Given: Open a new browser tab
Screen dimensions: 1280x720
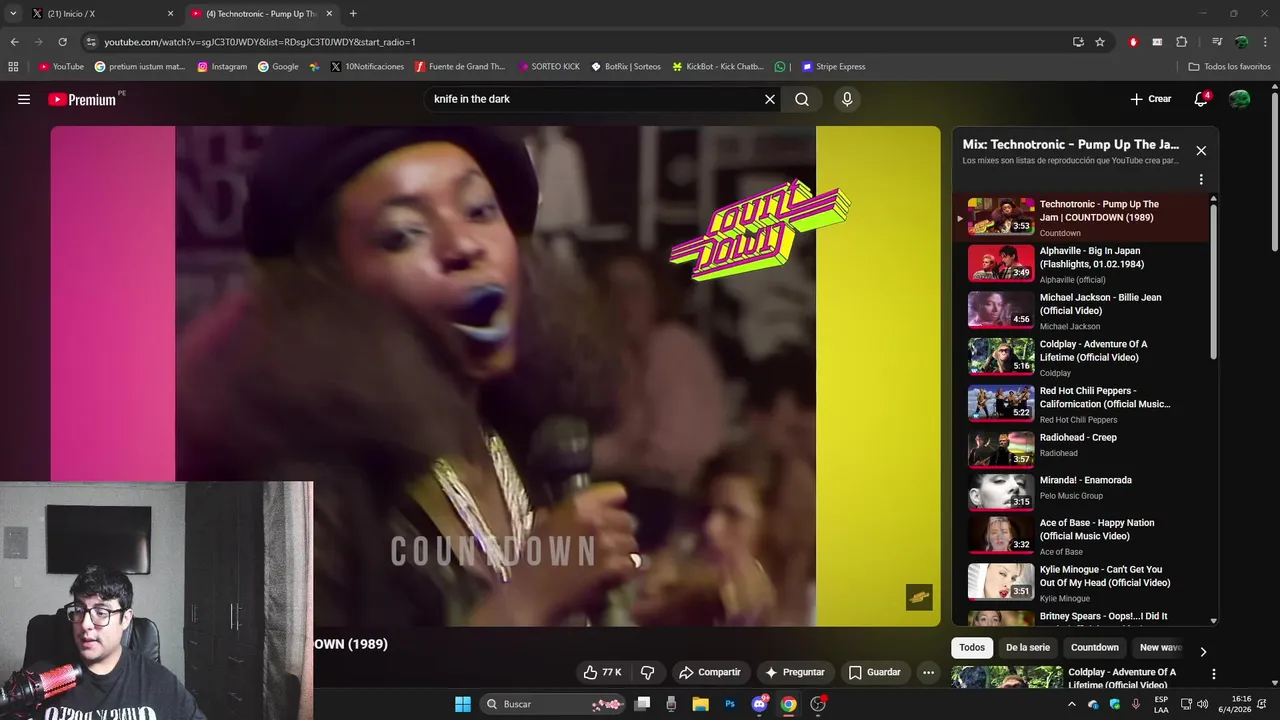Looking at the screenshot, I should click(353, 14).
